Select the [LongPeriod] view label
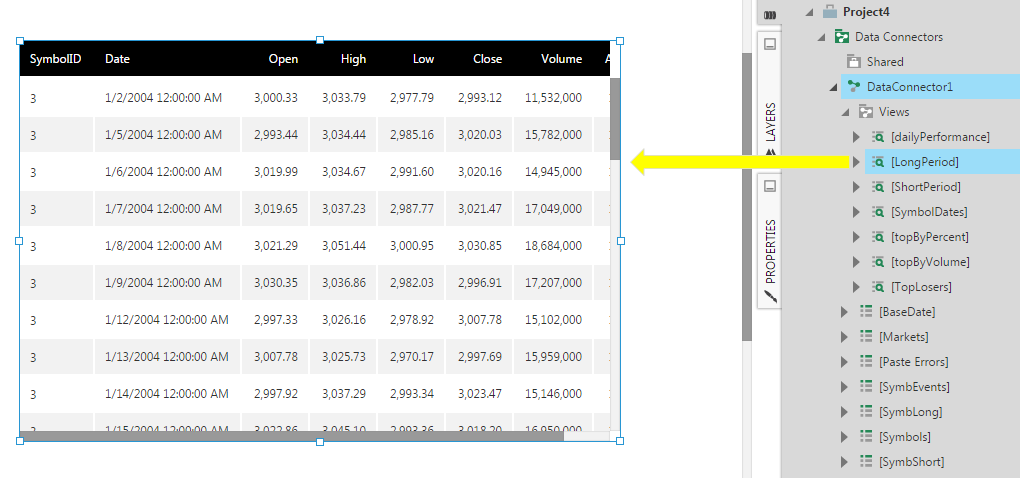This screenshot has height=478, width=1020. (x=924, y=162)
